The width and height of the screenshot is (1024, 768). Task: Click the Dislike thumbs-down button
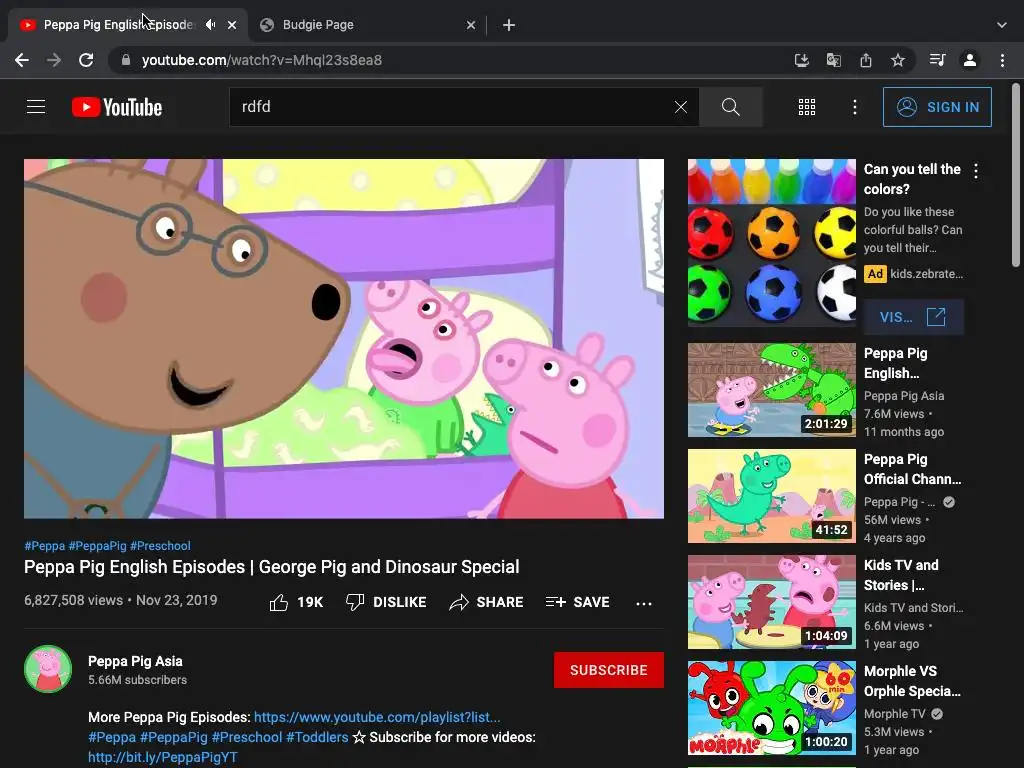tap(386, 602)
